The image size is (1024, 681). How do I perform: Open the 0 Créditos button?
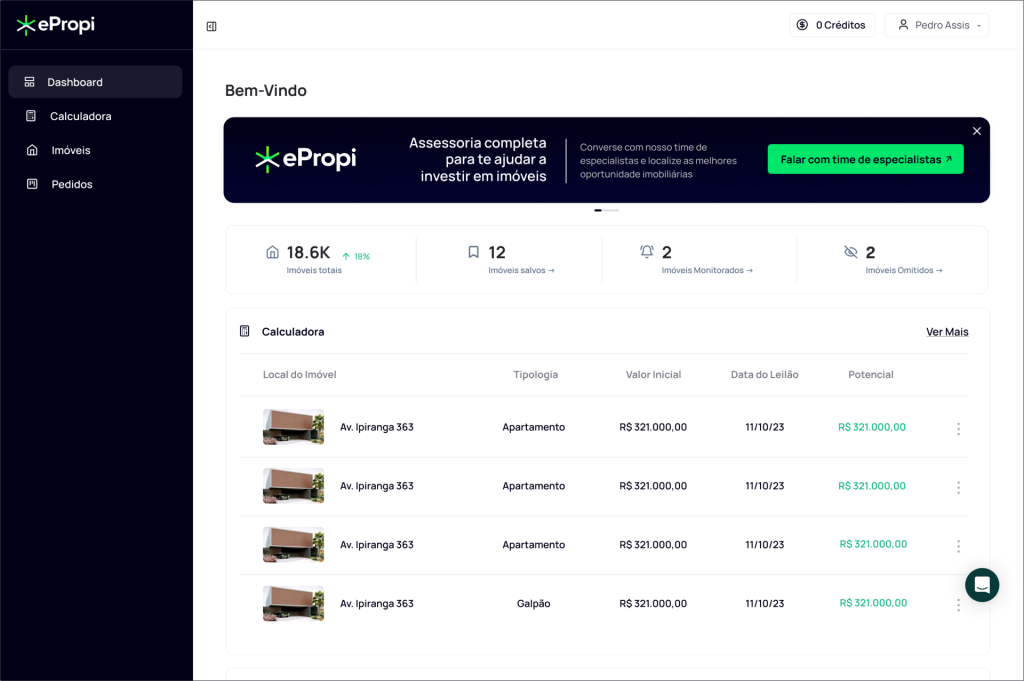(832, 25)
